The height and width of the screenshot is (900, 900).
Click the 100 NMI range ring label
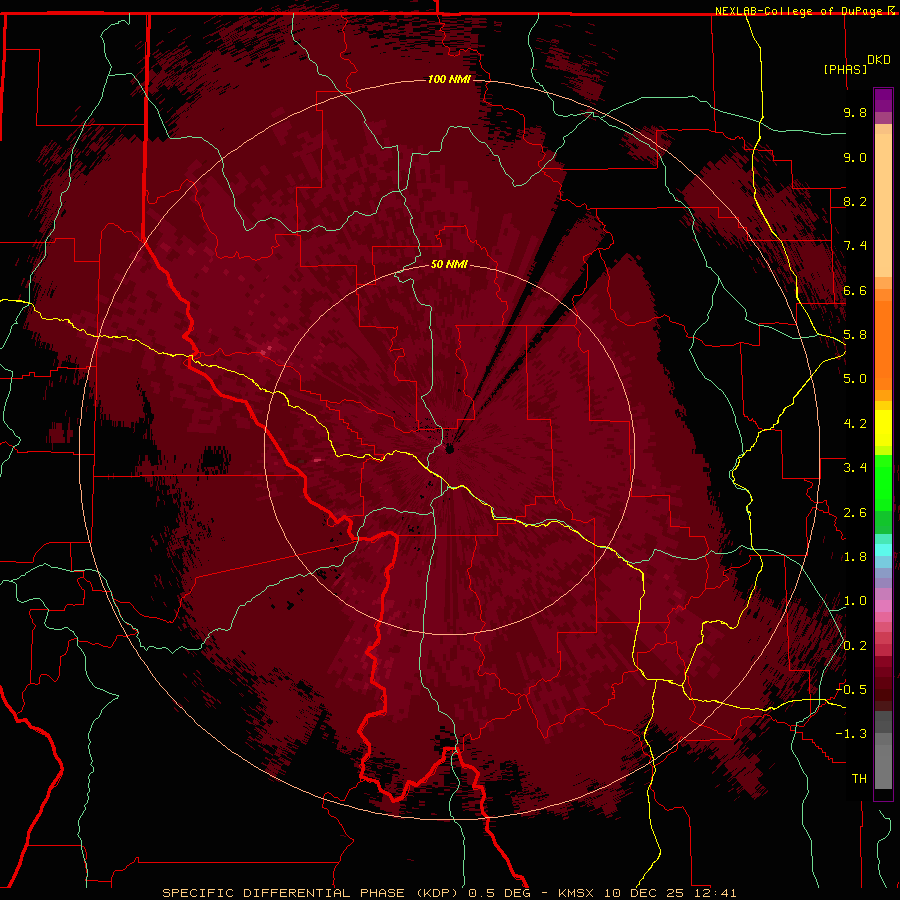[x=449, y=79]
